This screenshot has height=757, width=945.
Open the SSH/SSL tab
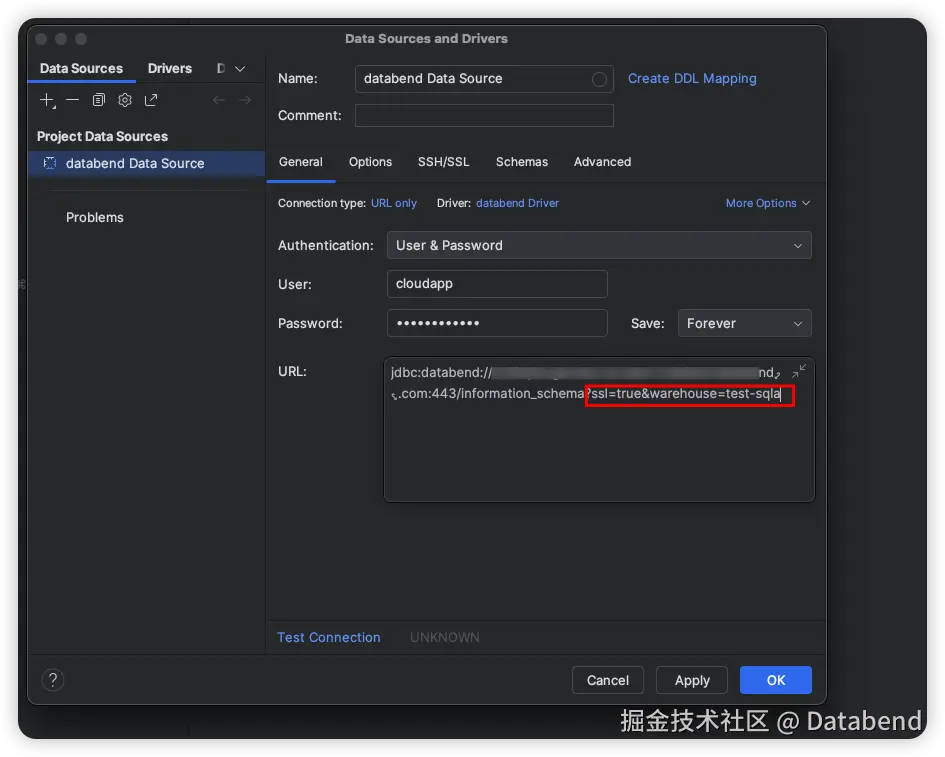(x=444, y=162)
